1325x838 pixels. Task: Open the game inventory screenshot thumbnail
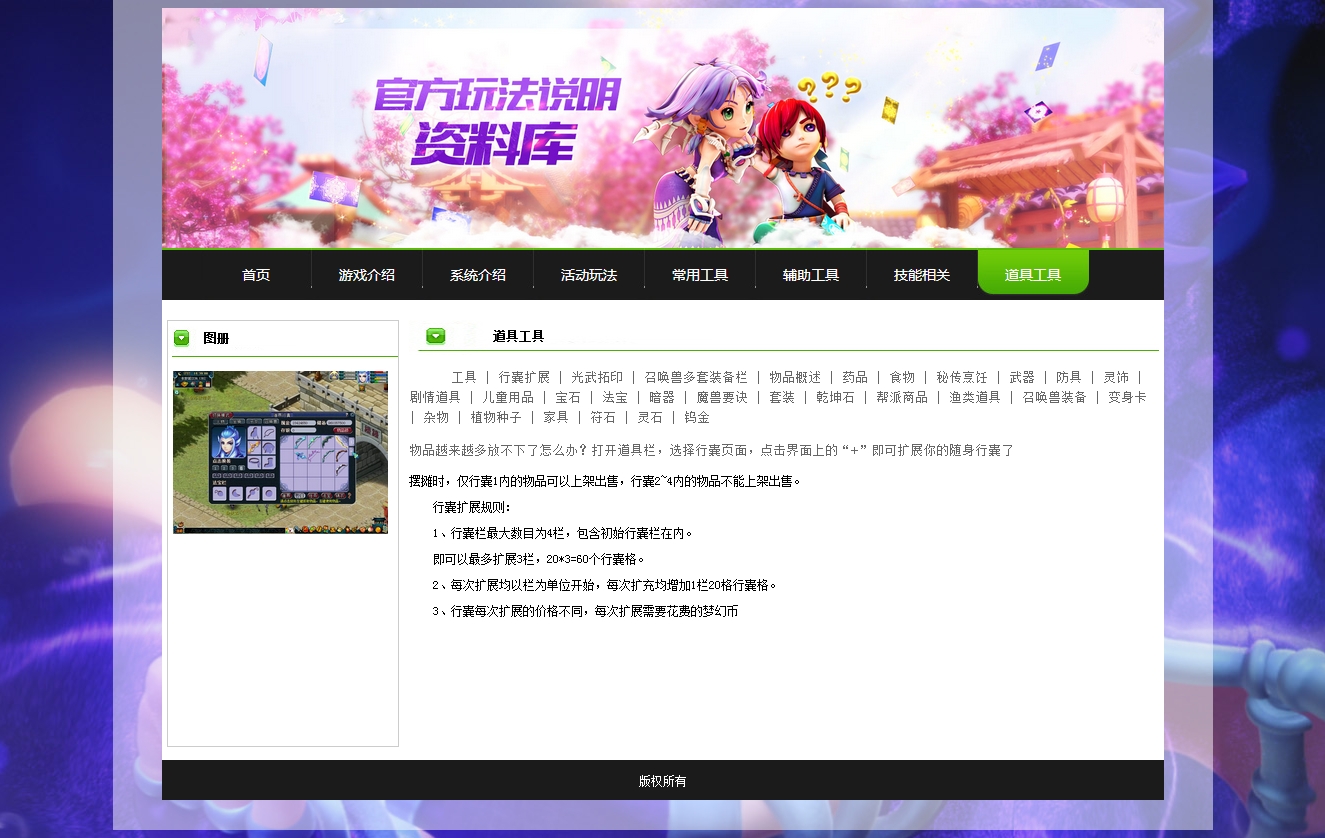[x=280, y=452]
